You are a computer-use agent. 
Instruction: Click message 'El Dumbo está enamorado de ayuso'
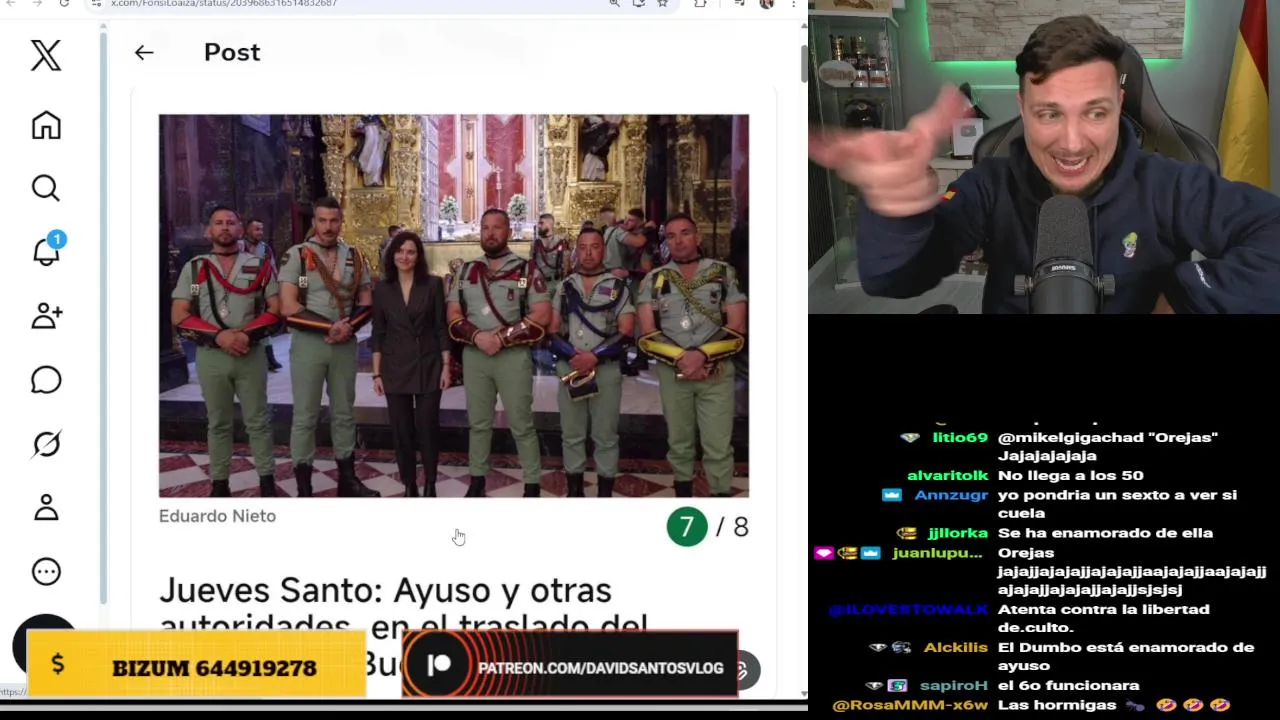point(1126,656)
